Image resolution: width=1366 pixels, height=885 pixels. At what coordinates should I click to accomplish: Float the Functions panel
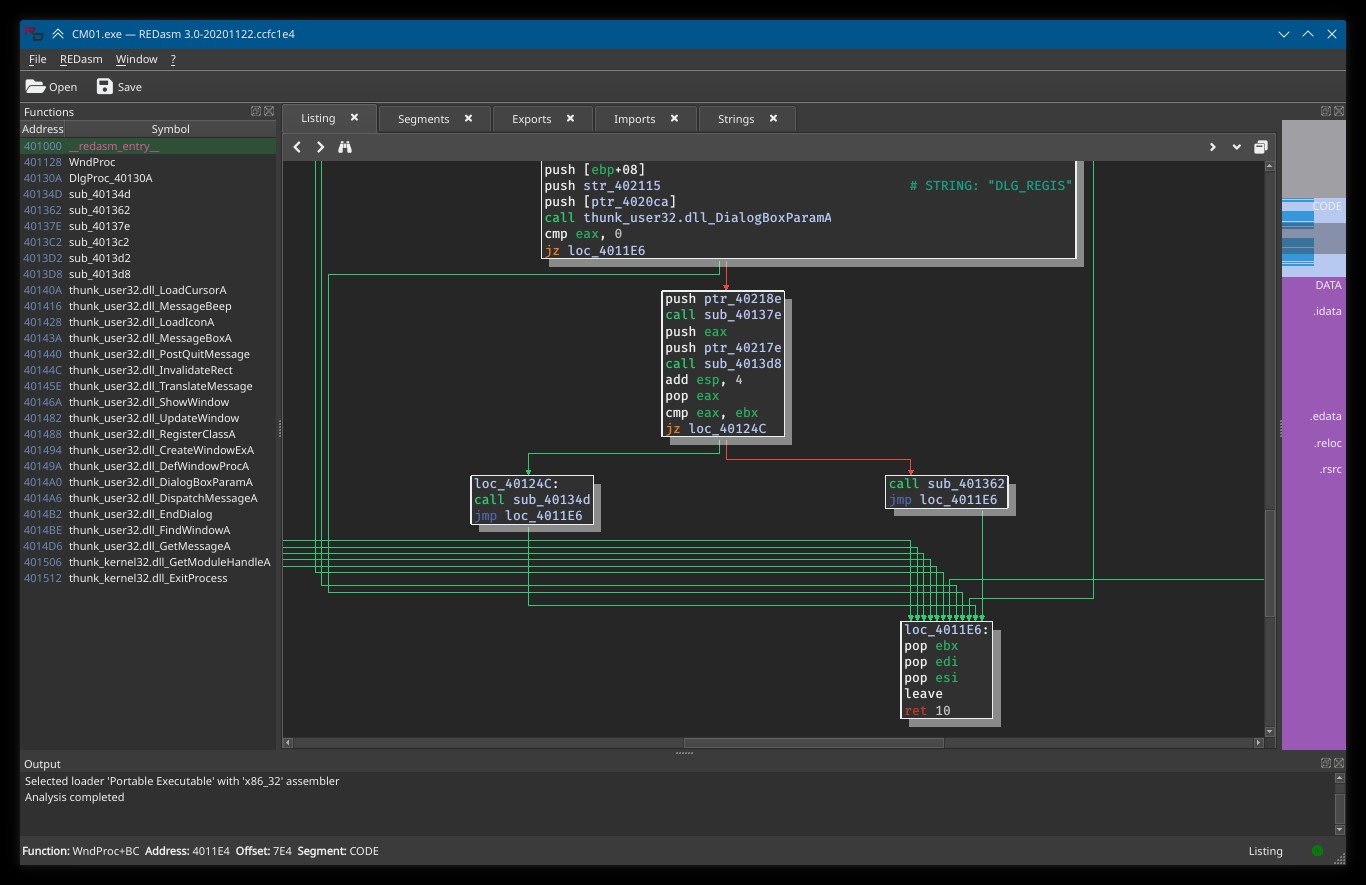click(256, 111)
